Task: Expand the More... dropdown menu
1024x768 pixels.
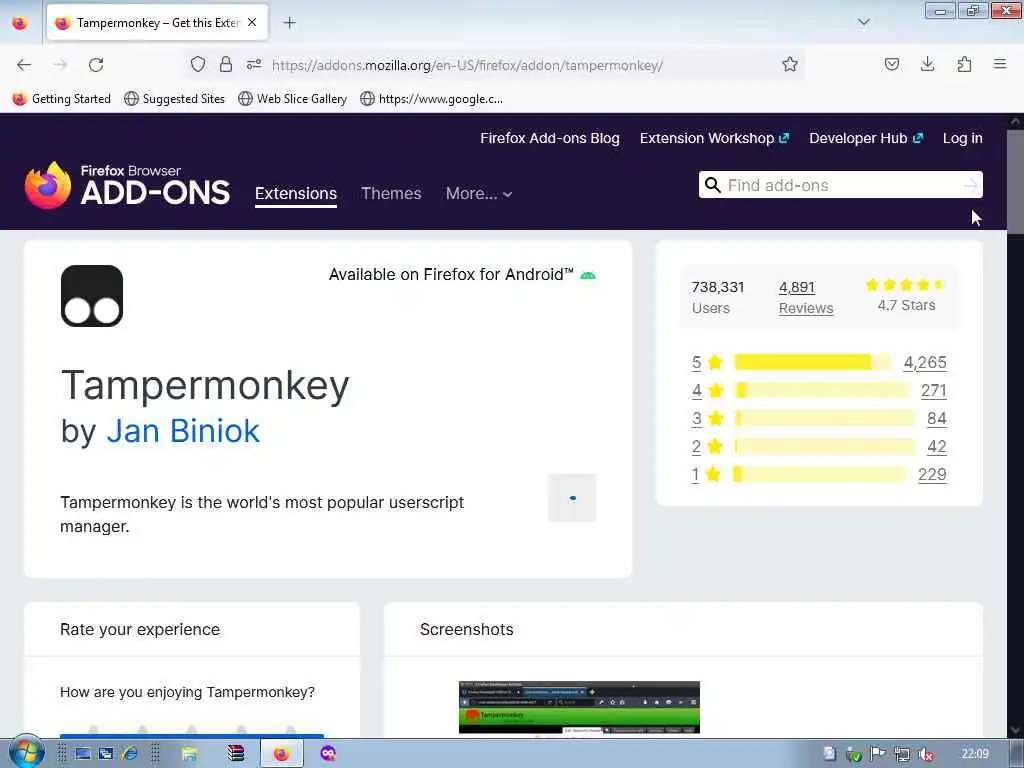Action: pyautogui.click(x=479, y=193)
